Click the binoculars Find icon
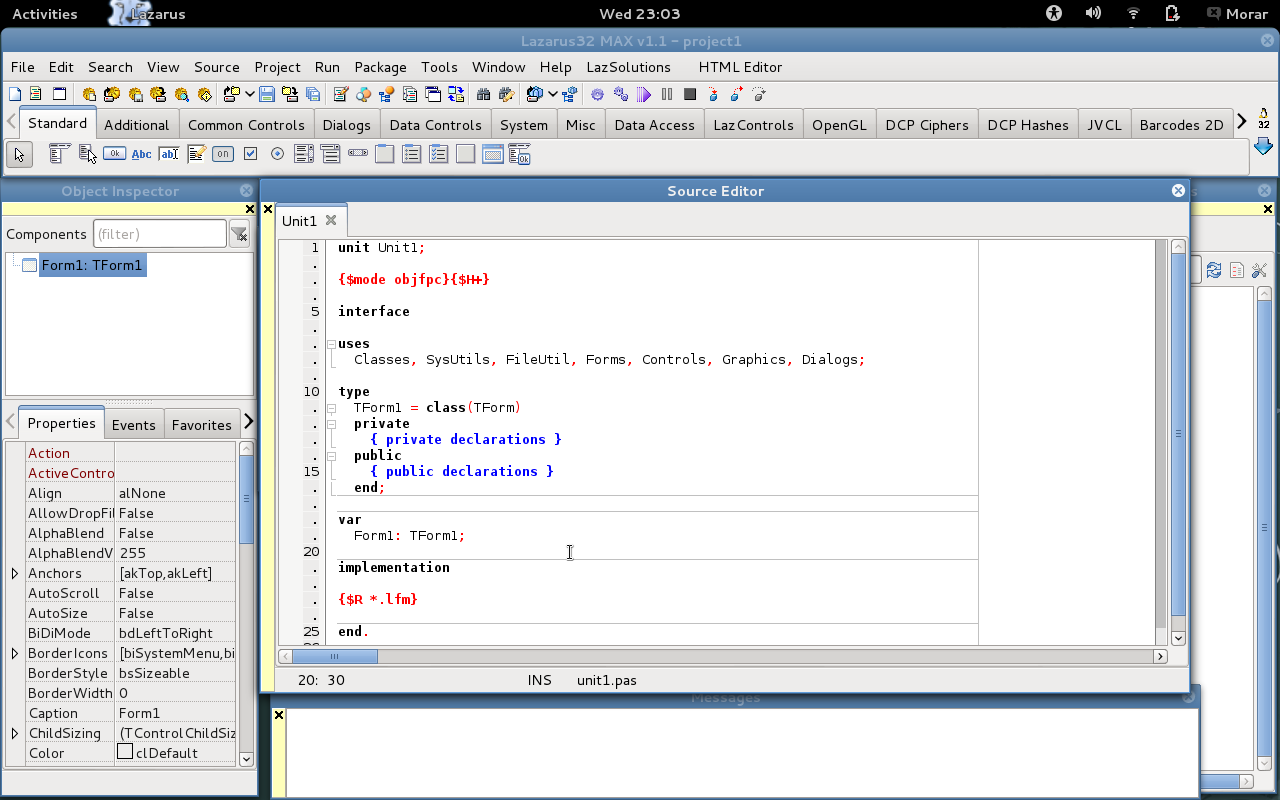Viewport: 1280px width, 800px height. 483,94
